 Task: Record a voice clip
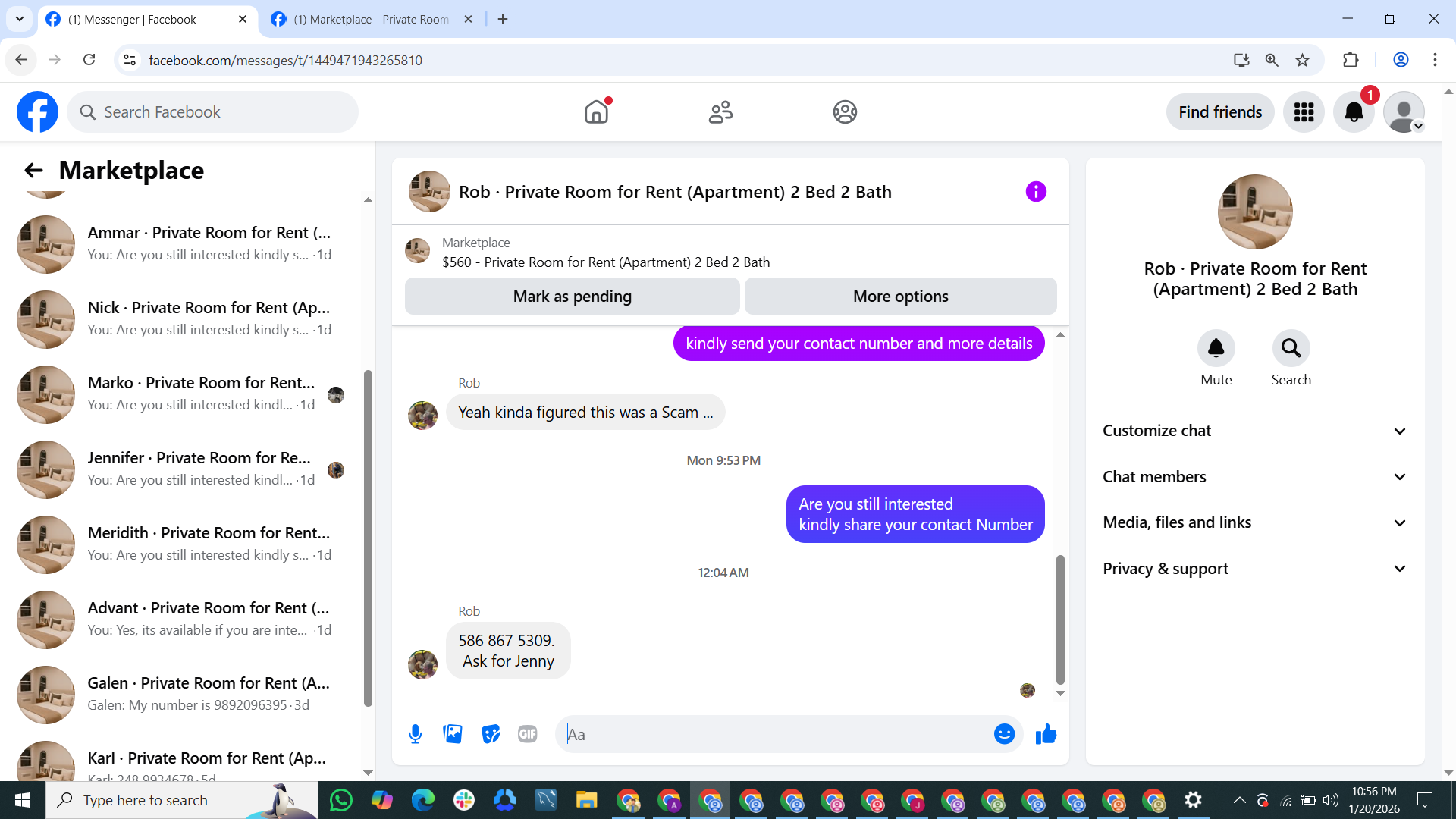415,734
